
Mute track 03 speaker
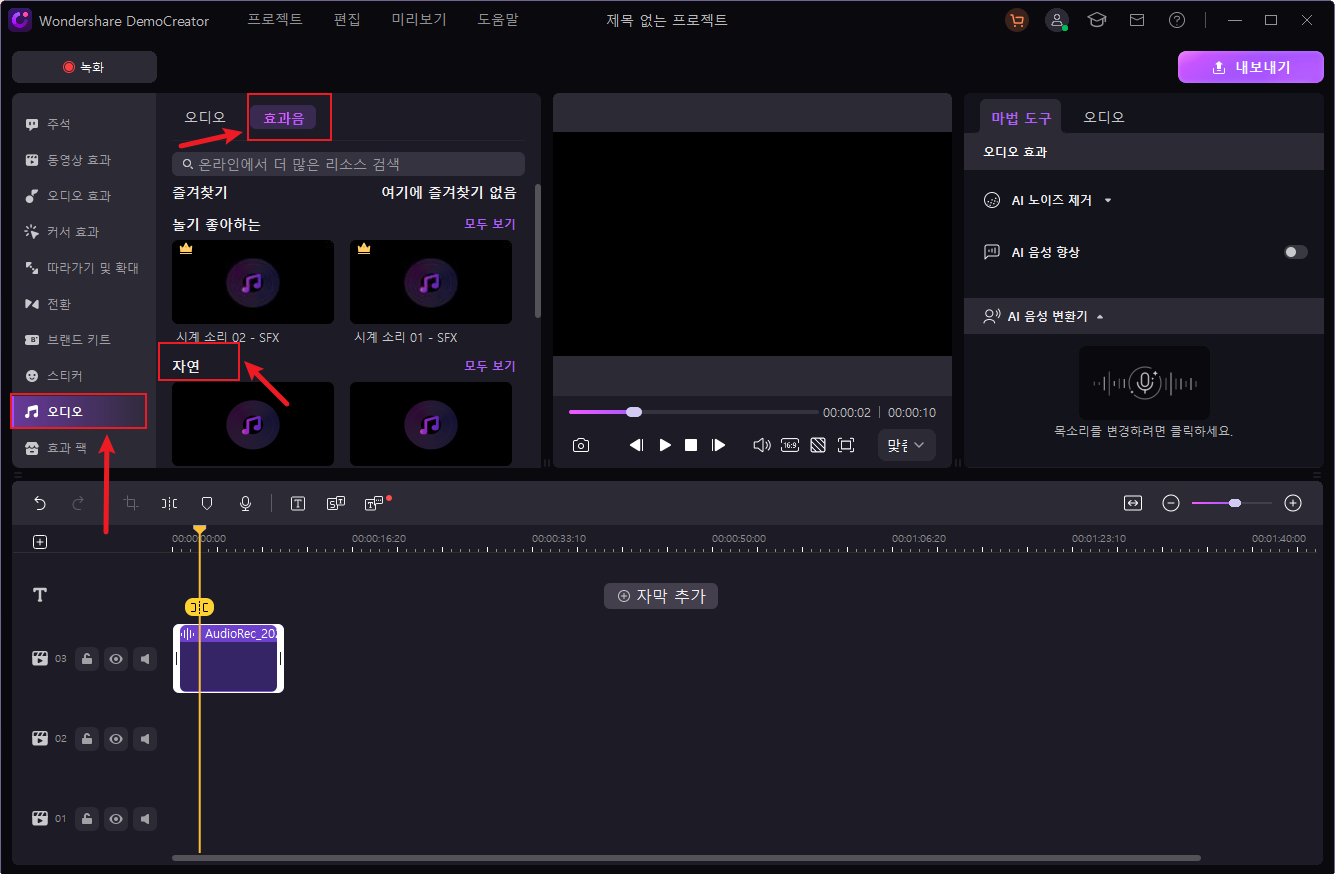[146, 659]
